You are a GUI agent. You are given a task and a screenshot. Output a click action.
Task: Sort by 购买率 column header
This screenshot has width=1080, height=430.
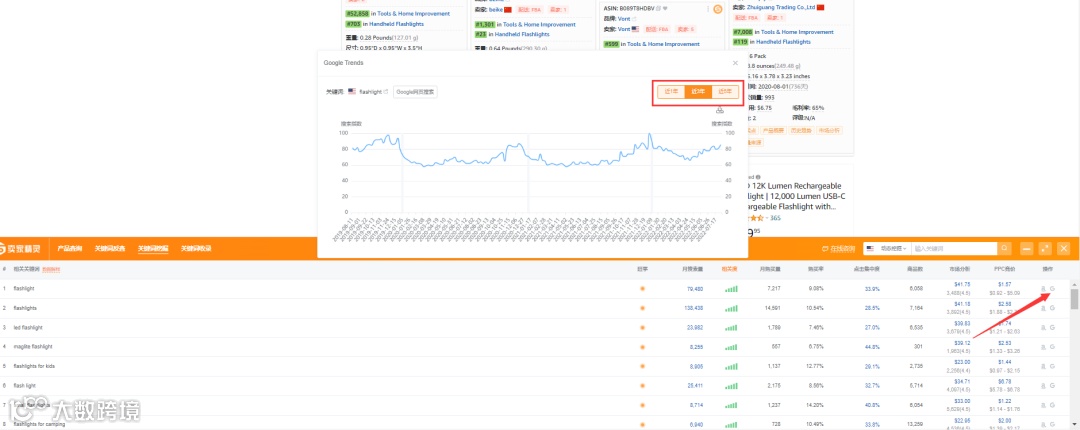tap(816, 269)
